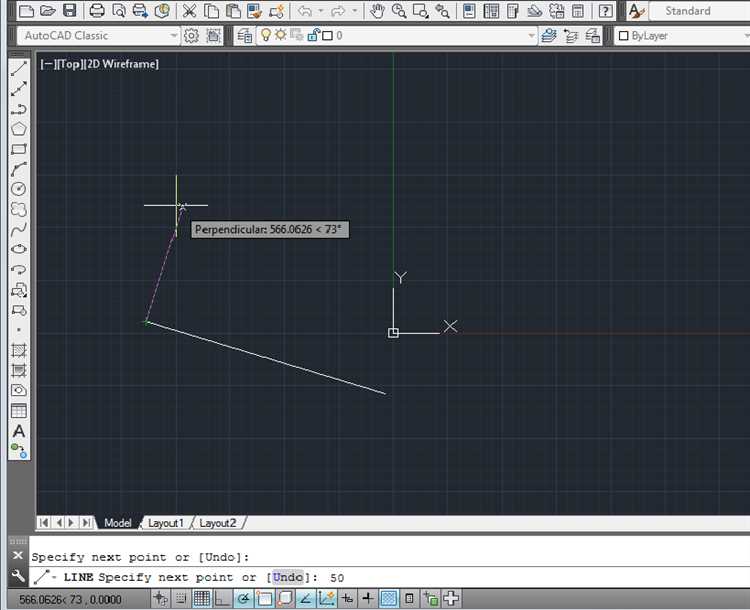
Task: Toggle Snap Mode in status bar
Action: tap(181, 599)
